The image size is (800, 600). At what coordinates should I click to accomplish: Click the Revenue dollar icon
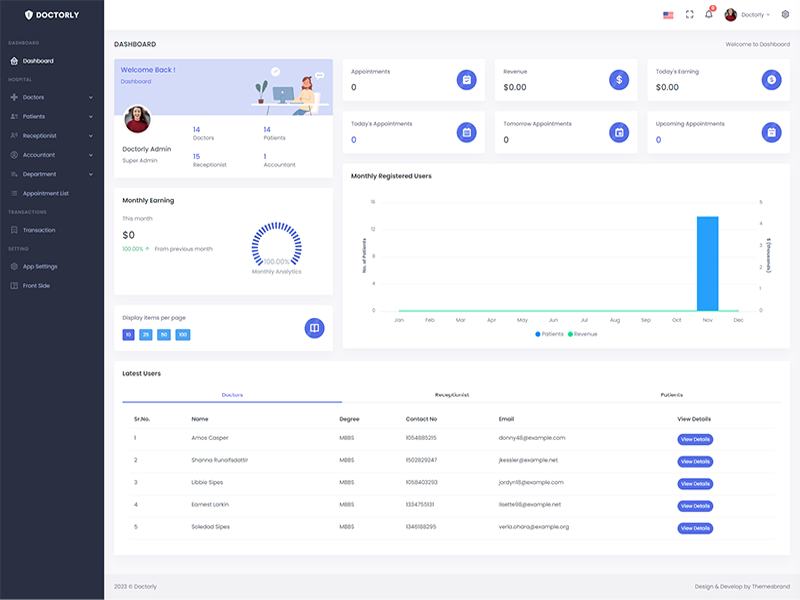click(x=619, y=80)
